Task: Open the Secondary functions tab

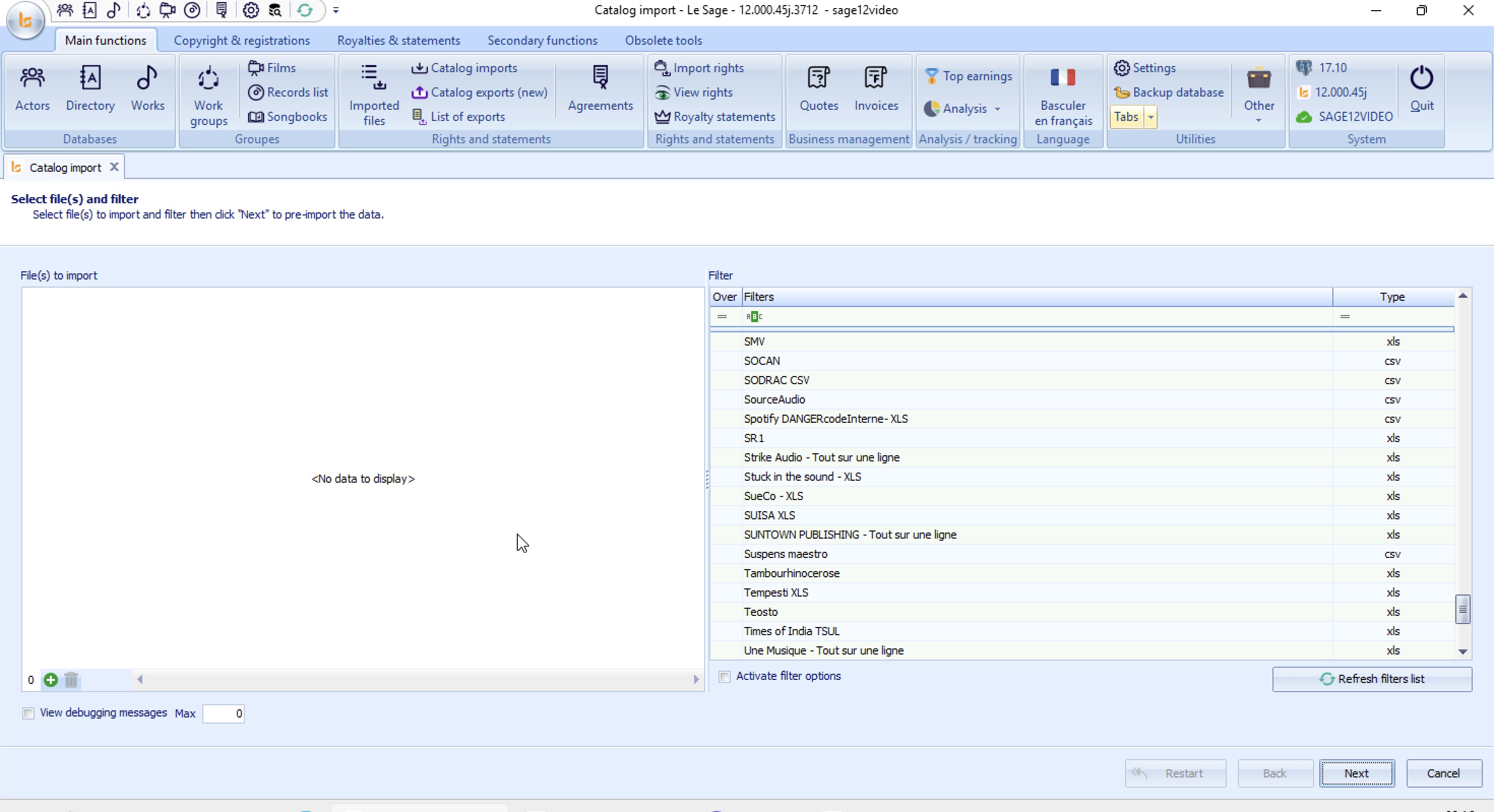Action: 542,40
